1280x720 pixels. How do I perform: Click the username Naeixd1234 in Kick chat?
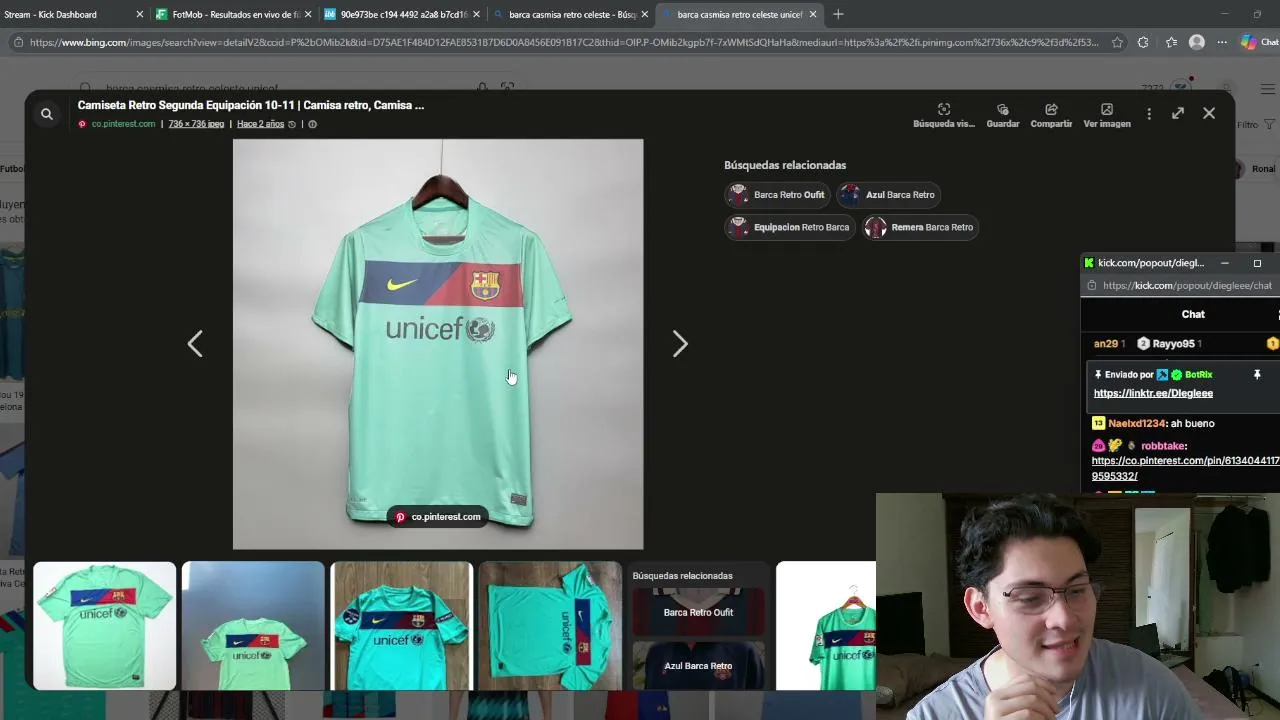coord(1136,424)
